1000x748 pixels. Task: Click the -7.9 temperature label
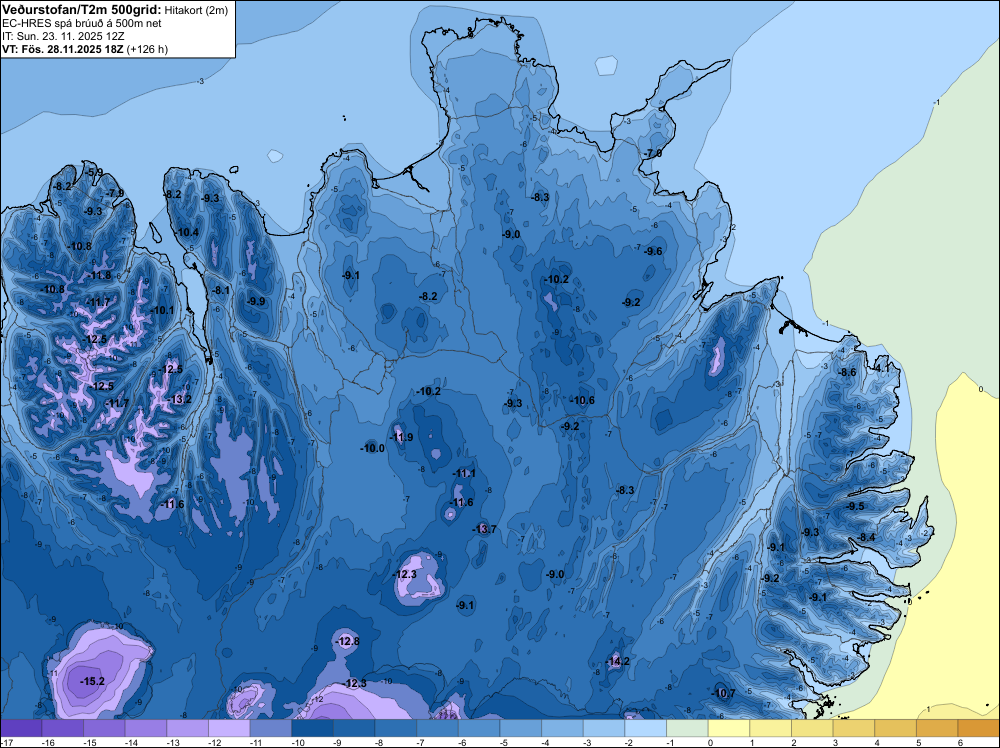tap(115, 193)
